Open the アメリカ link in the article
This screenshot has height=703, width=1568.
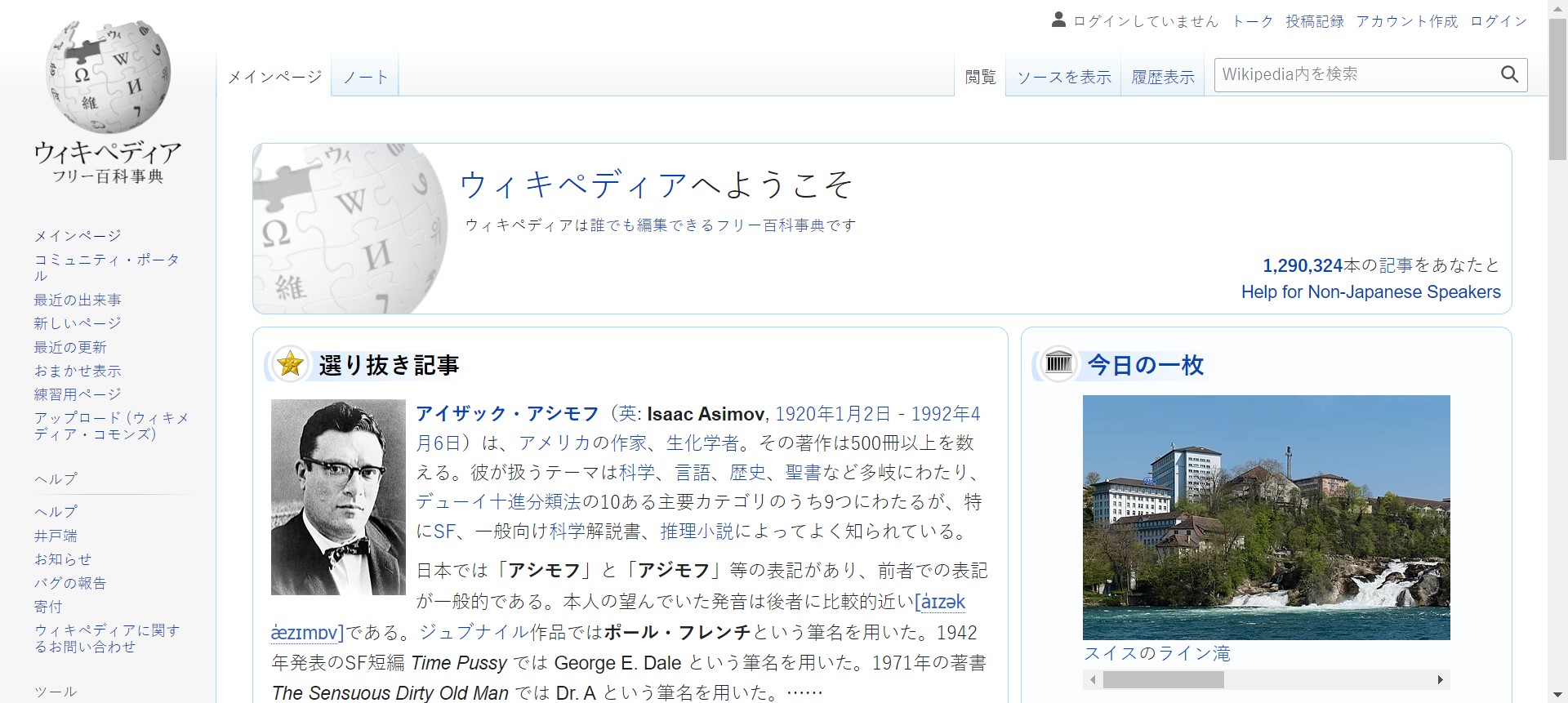[555, 443]
